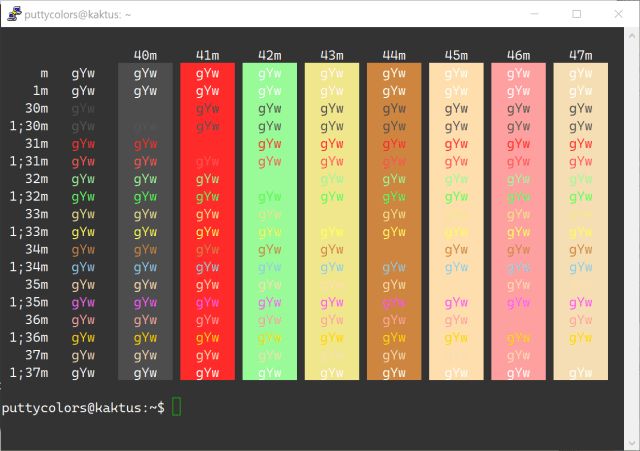Select the 41m column header label
This screenshot has height=451, width=640.
click(x=207, y=55)
